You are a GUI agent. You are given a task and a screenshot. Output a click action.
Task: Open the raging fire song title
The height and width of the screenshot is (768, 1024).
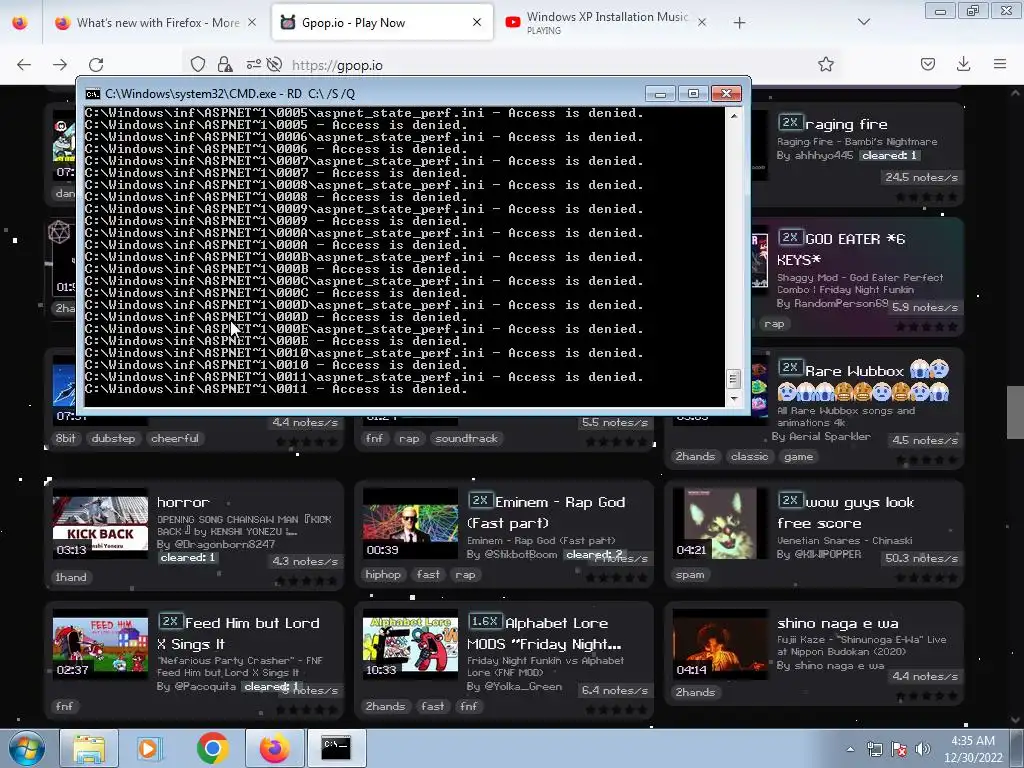point(846,124)
